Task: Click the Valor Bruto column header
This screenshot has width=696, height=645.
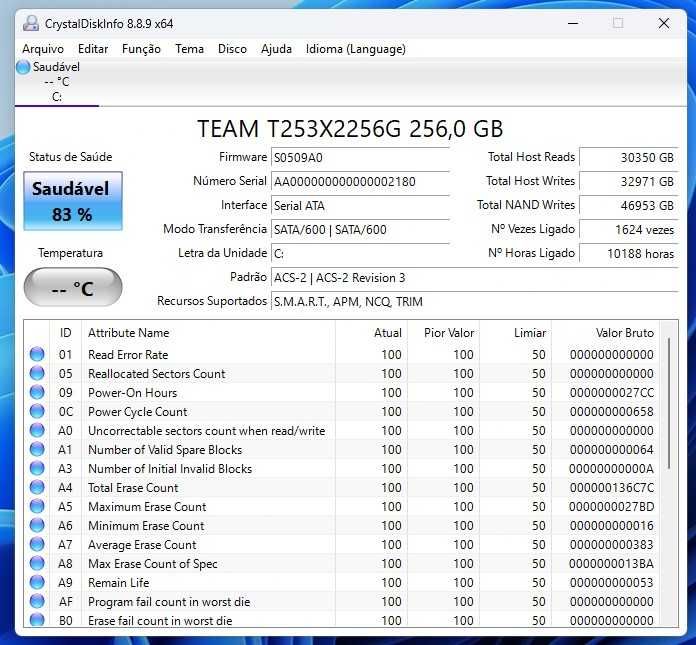Action: [x=605, y=333]
